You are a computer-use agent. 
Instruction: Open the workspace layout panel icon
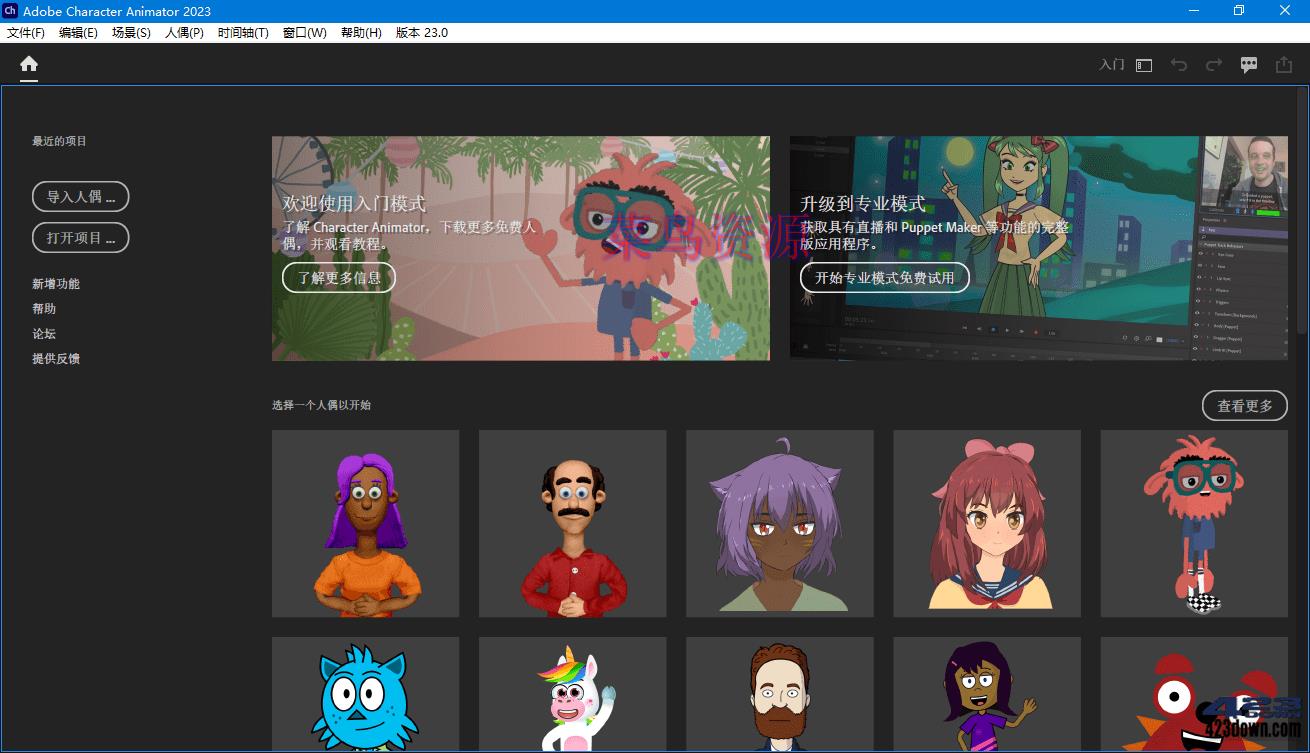1143,64
